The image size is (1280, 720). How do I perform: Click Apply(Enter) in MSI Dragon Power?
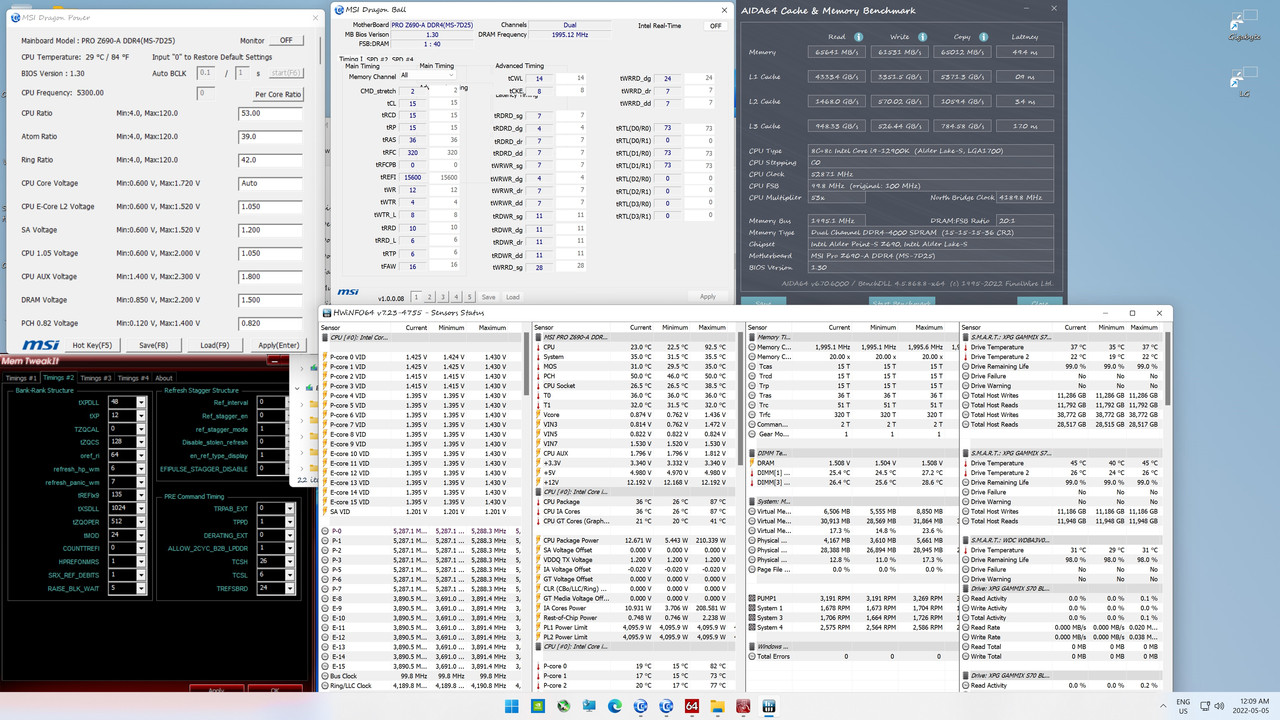tap(279, 345)
